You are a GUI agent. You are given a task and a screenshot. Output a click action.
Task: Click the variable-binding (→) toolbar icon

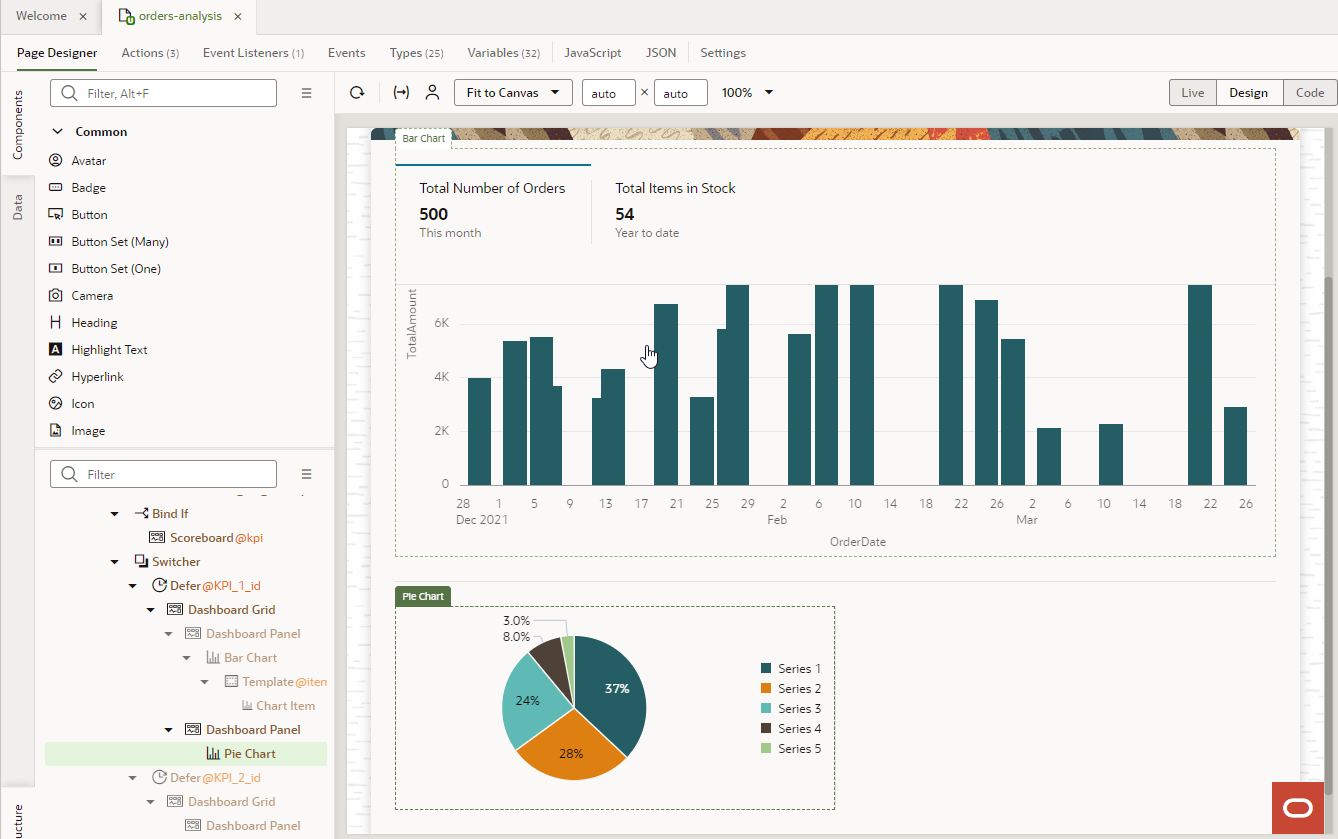point(401,92)
